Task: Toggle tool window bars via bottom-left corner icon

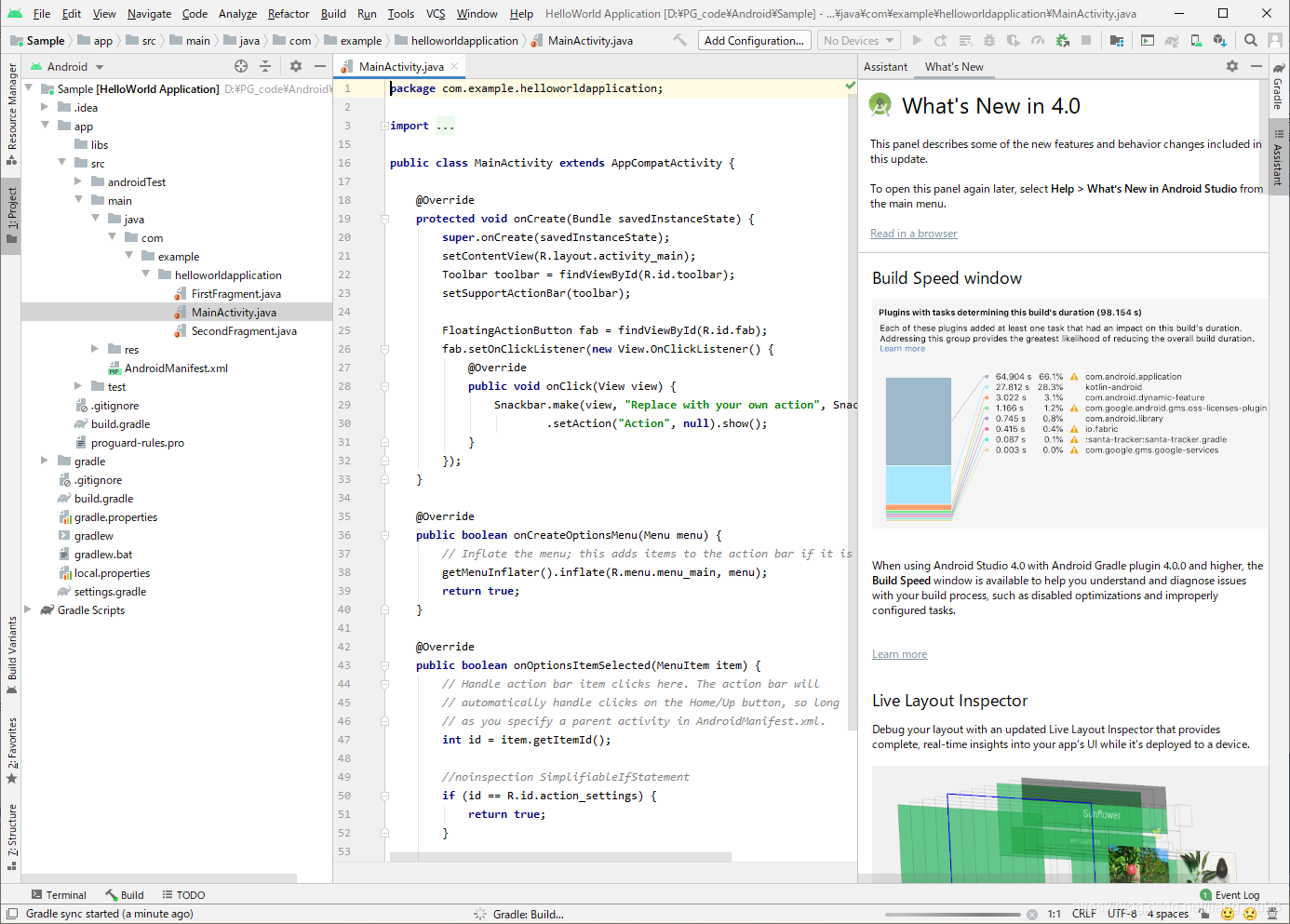Action: [10, 914]
